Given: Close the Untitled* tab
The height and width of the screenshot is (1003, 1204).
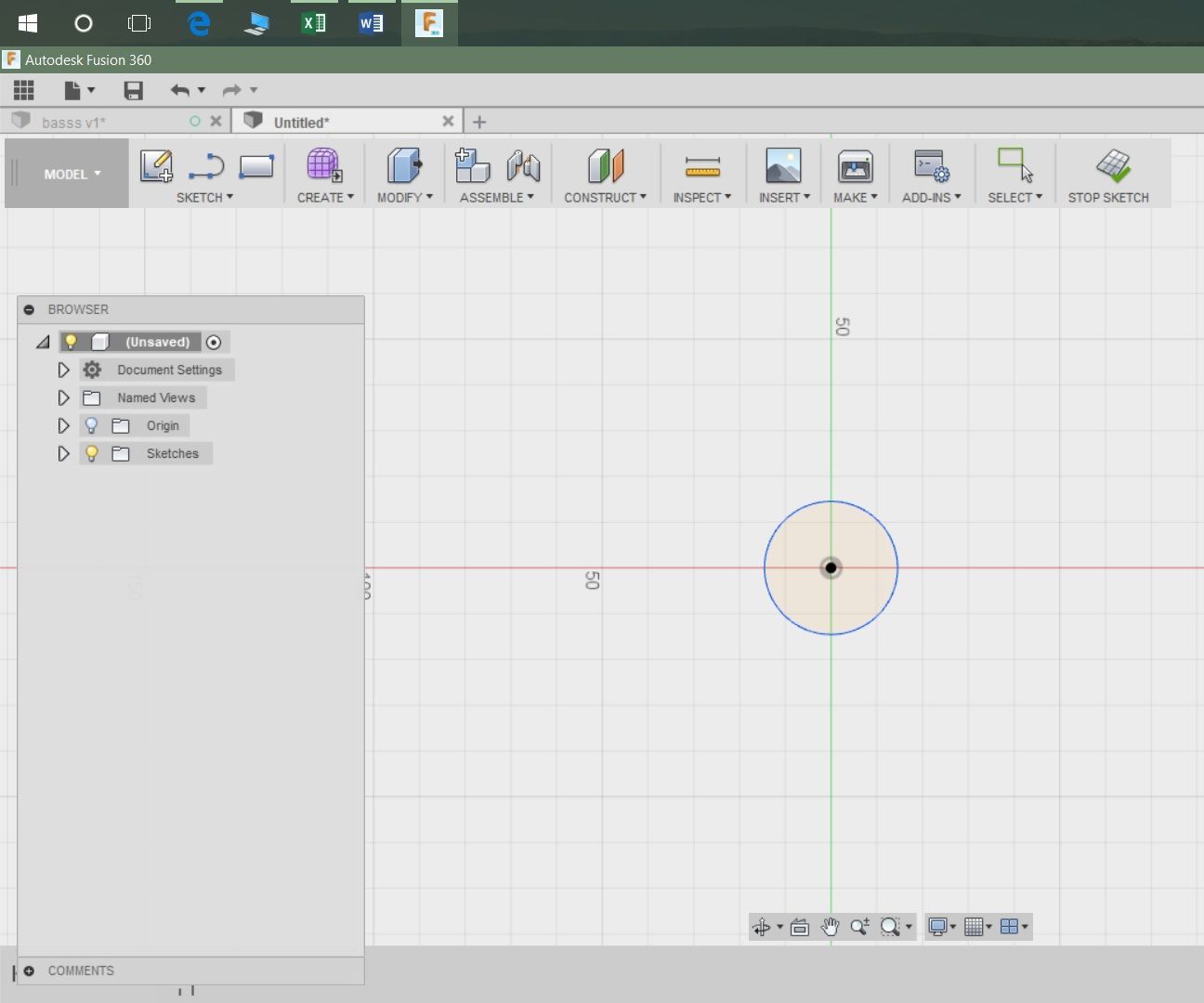Looking at the screenshot, I should tap(448, 121).
